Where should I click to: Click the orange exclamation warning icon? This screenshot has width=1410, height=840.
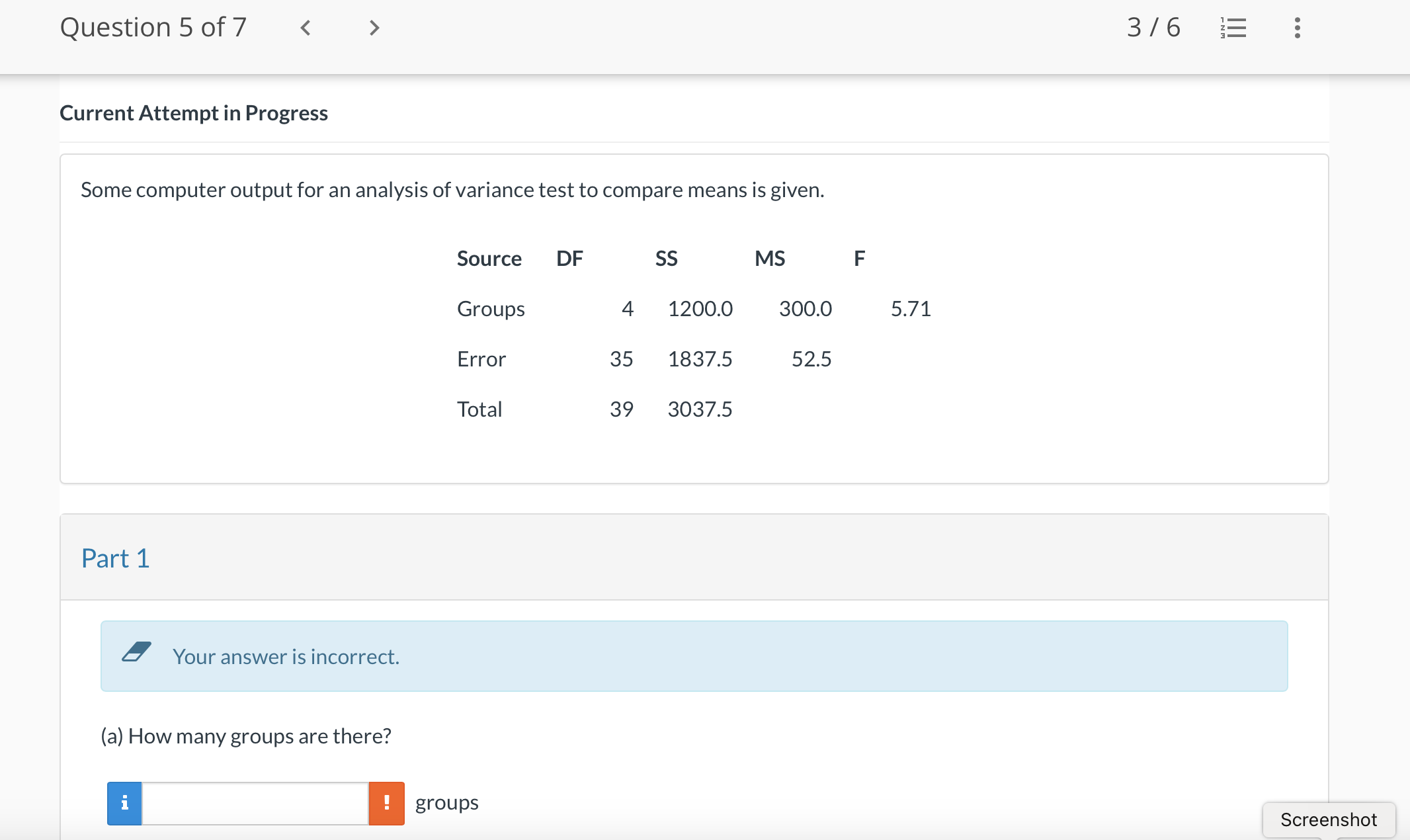(386, 803)
